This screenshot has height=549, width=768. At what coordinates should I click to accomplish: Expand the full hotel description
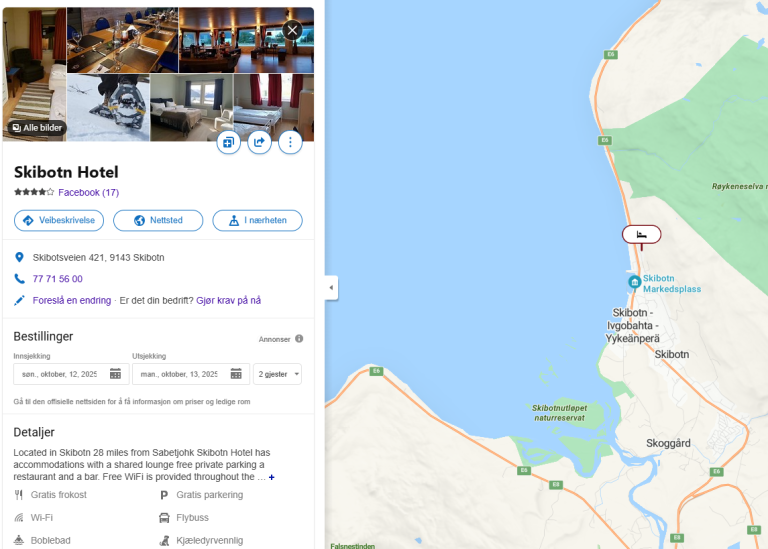(x=272, y=477)
